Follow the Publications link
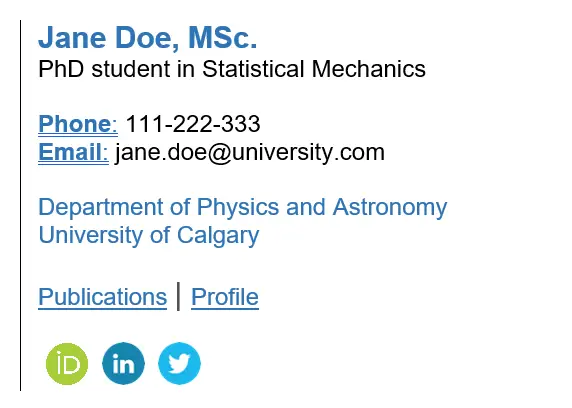The image size is (572, 408). click(x=103, y=297)
